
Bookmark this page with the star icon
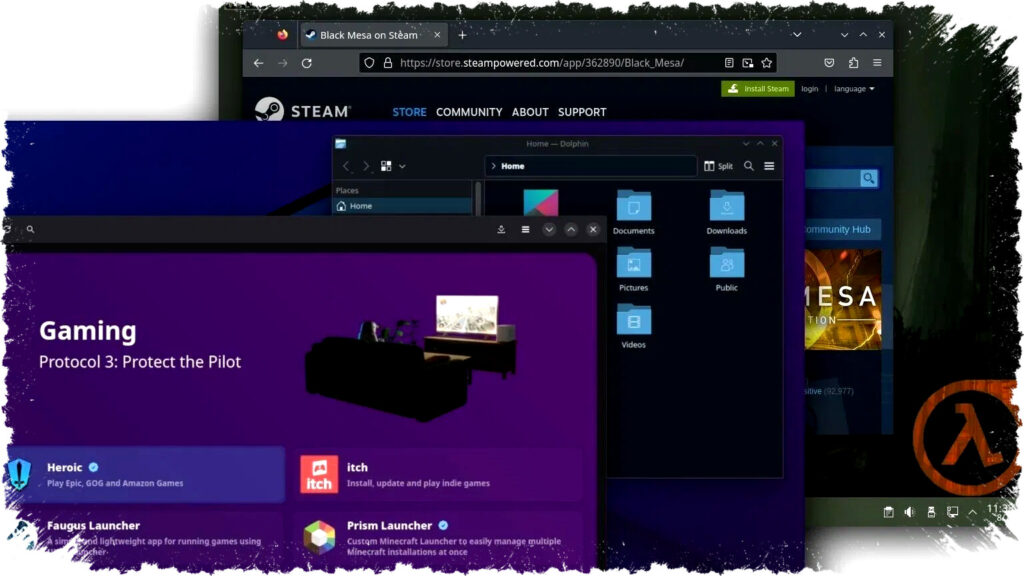pyautogui.click(x=767, y=63)
